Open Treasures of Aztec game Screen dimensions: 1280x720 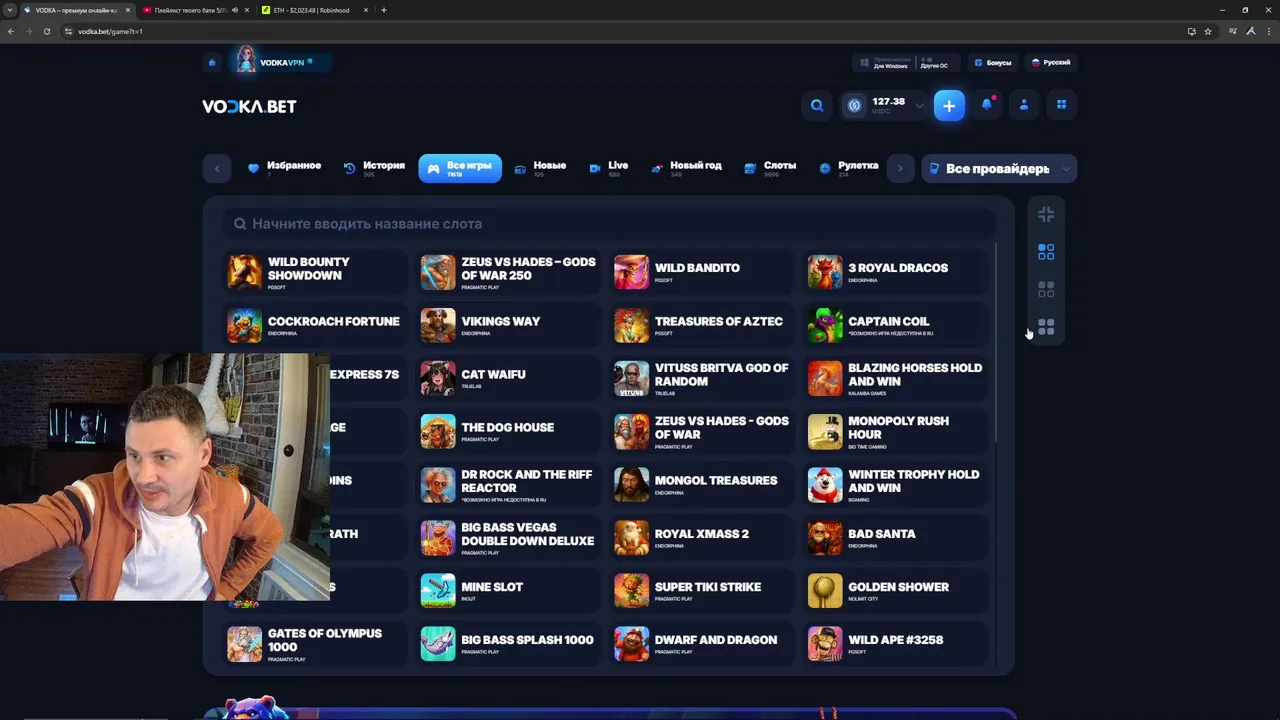703,325
